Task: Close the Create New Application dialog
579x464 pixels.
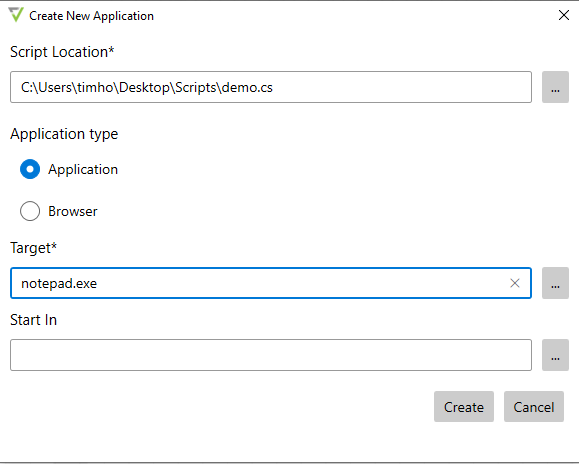Action: pyautogui.click(x=564, y=15)
